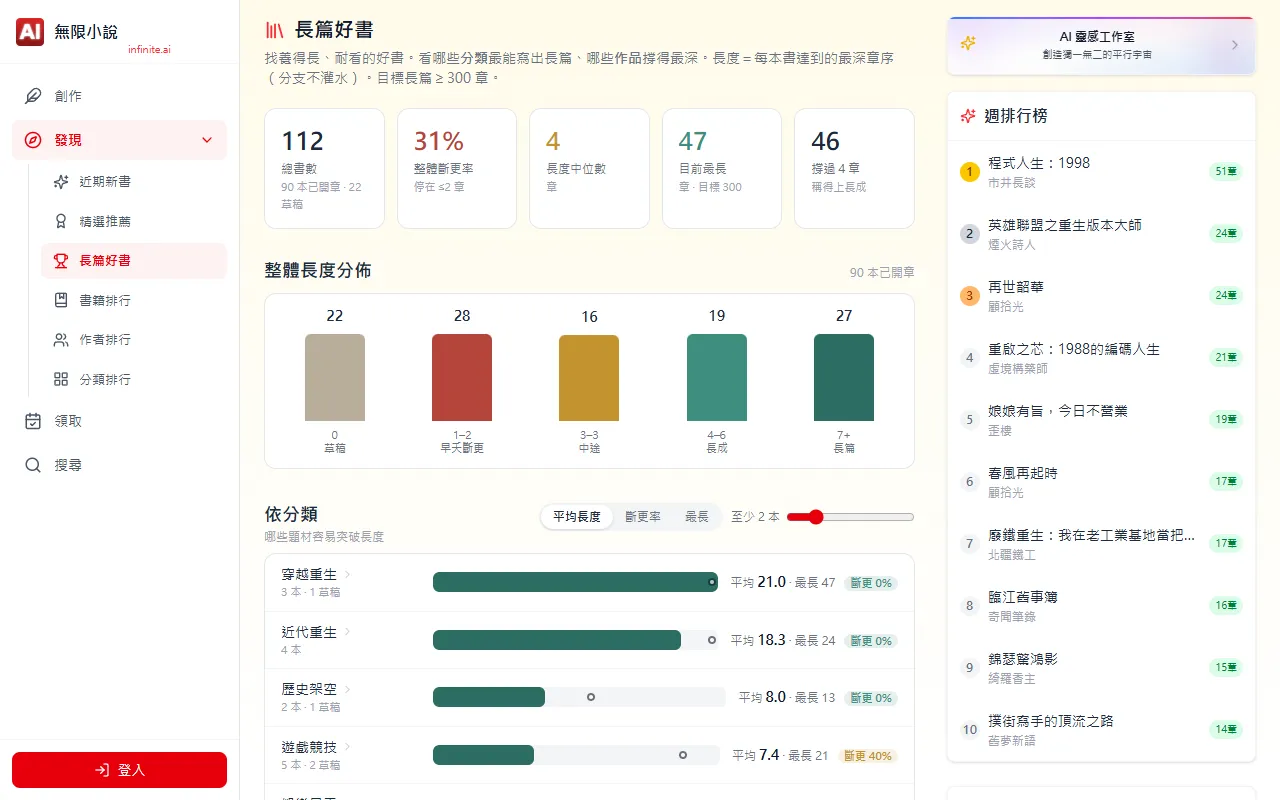Viewport: 1280px width, 800px height.
Task: Click the 早夭斷更 red bar in chart
Action: (x=462, y=377)
